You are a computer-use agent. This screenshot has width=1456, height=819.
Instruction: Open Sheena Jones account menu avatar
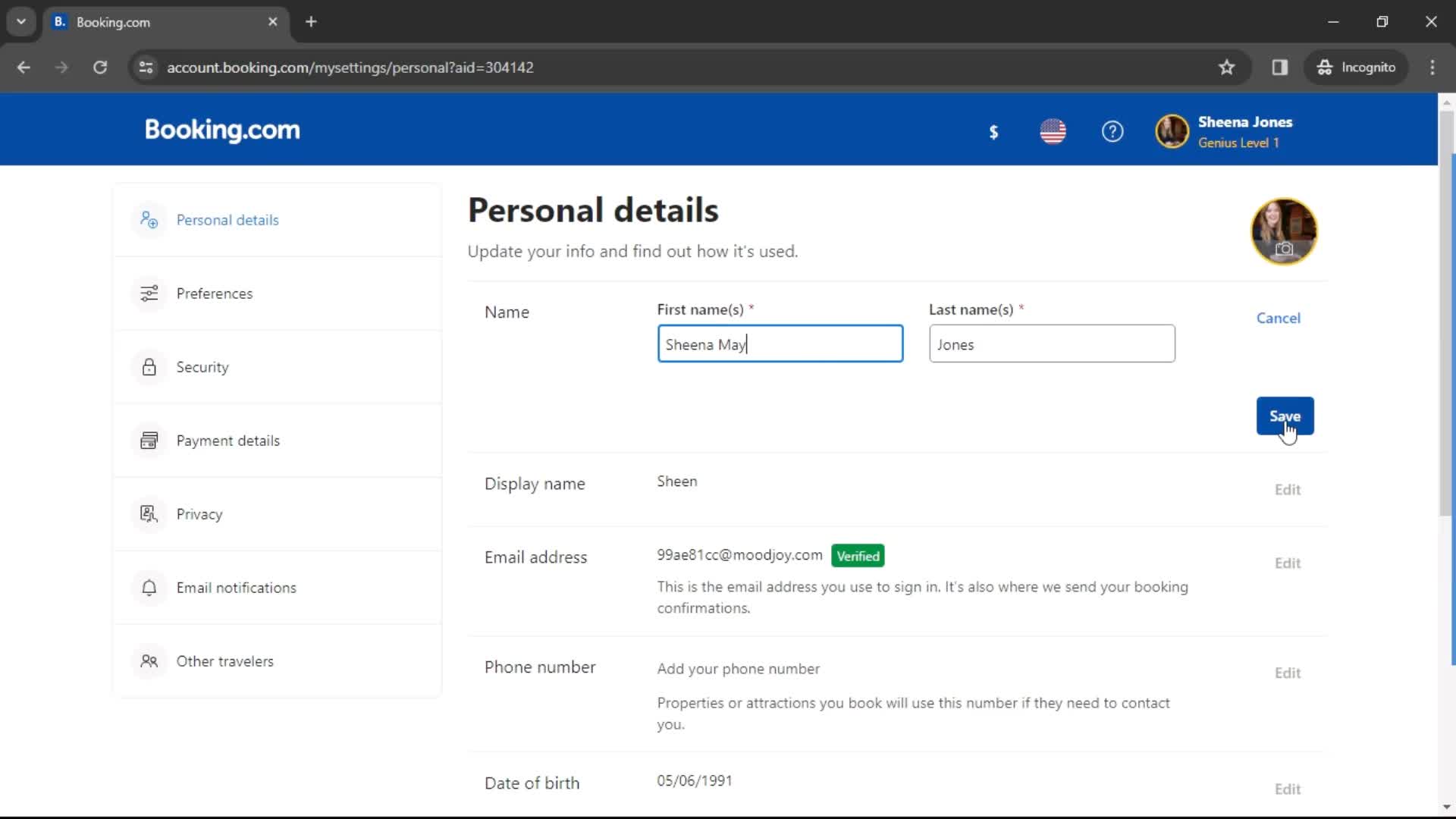(1172, 131)
